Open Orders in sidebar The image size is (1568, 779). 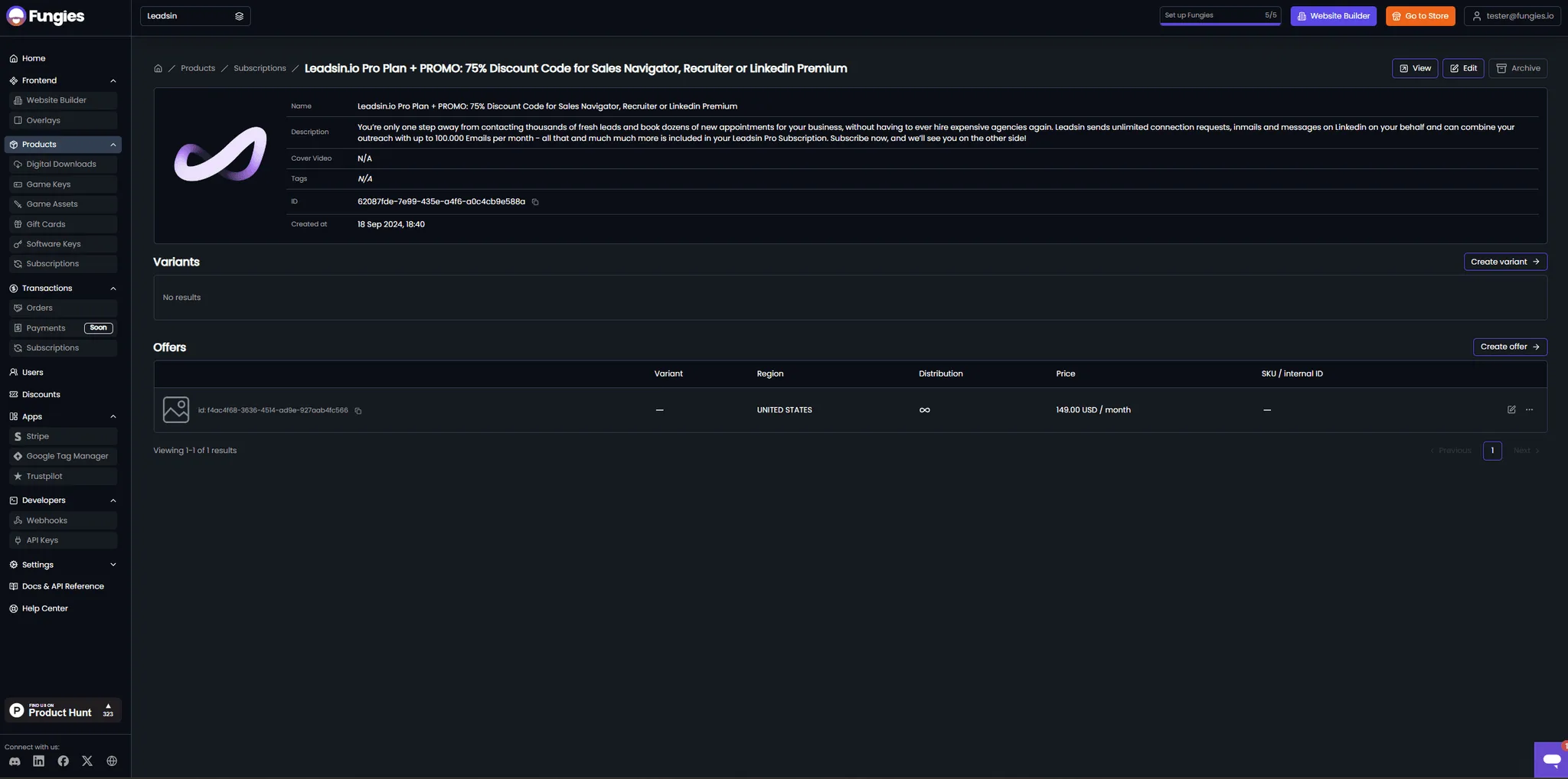click(x=64, y=308)
